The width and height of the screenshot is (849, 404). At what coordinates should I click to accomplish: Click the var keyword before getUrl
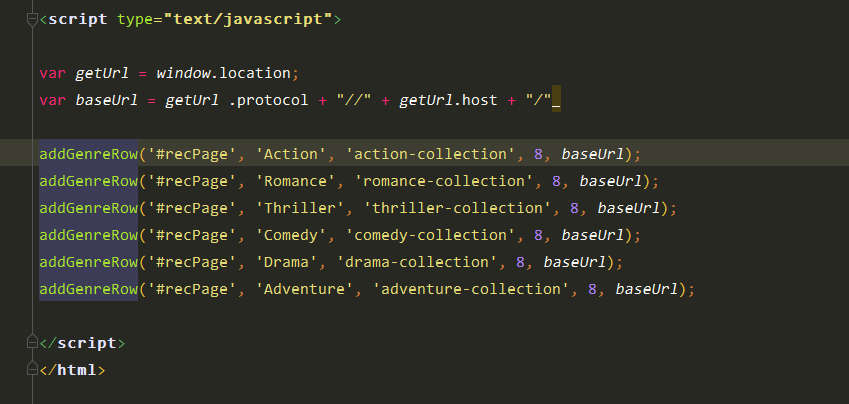click(x=53, y=73)
